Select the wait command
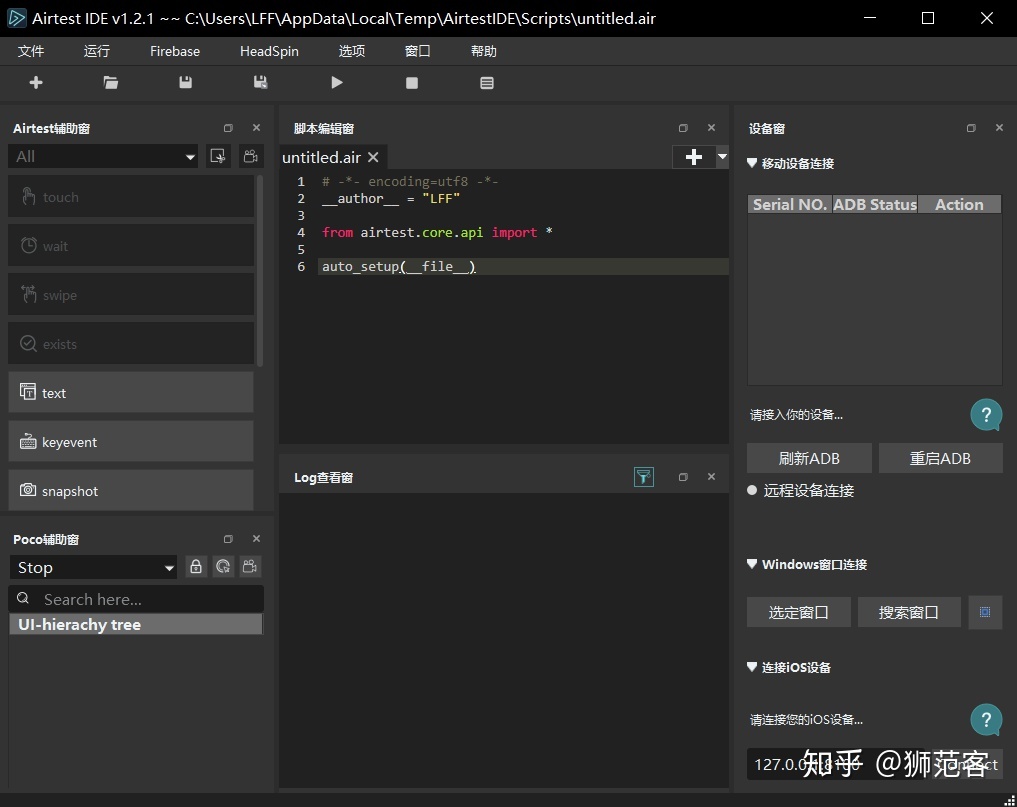 point(131,246)
